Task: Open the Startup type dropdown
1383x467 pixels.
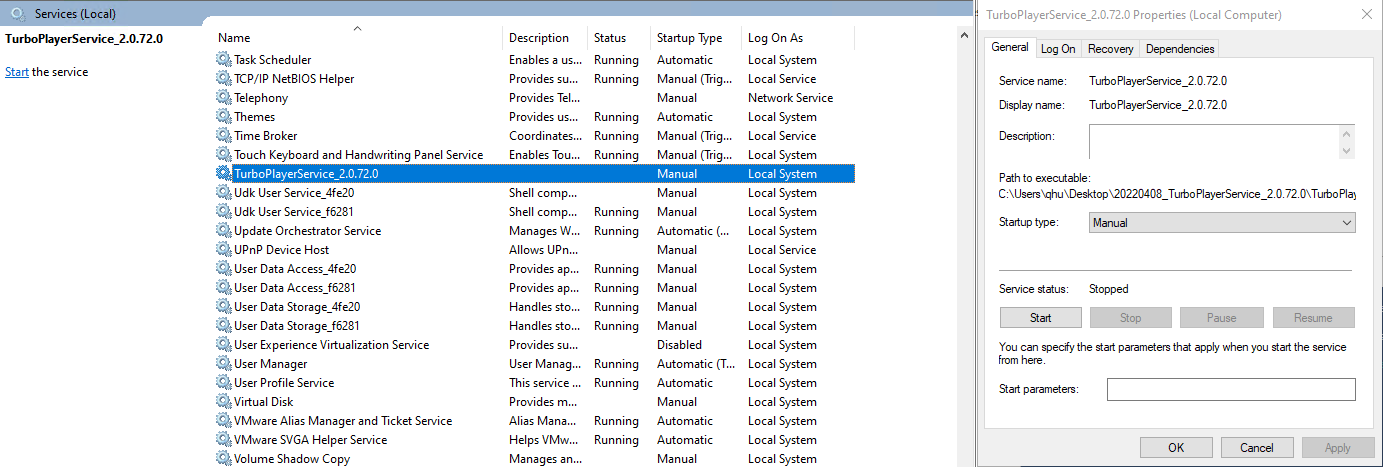Action: pos(1221,223)
